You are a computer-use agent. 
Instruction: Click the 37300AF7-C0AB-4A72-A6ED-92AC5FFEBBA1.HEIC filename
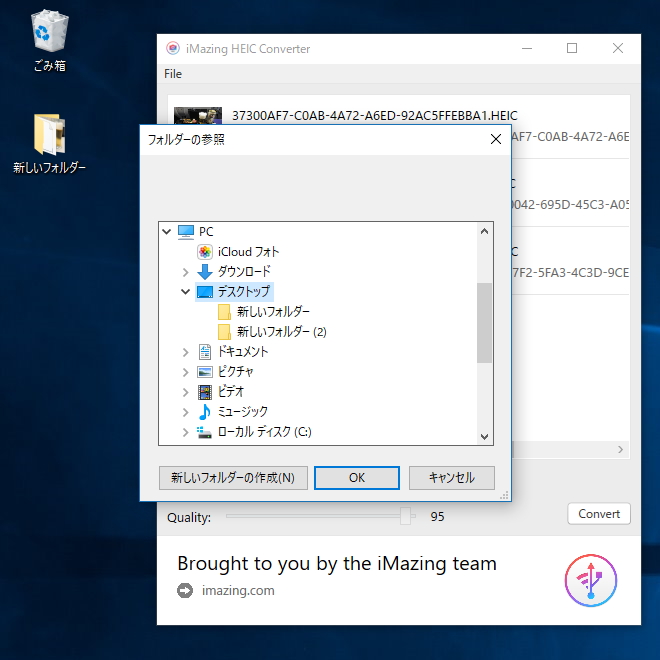coord(375,115)
